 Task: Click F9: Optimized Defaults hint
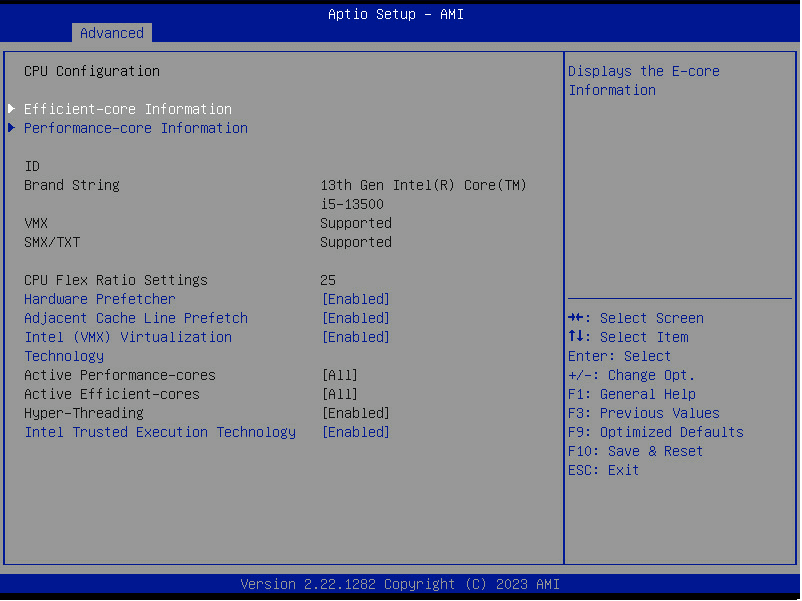[656, 432]
